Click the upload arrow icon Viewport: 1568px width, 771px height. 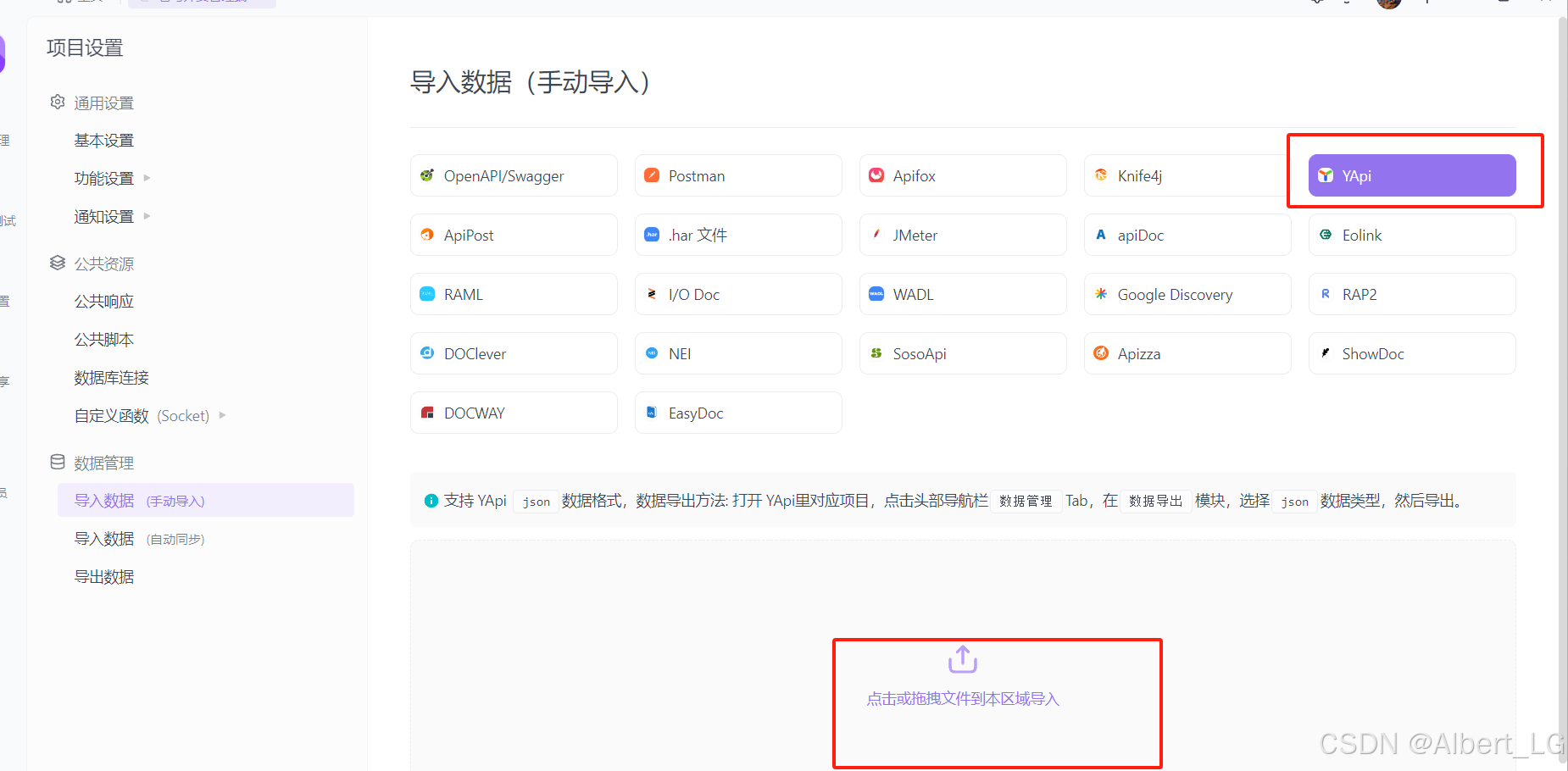click(963, 659)
